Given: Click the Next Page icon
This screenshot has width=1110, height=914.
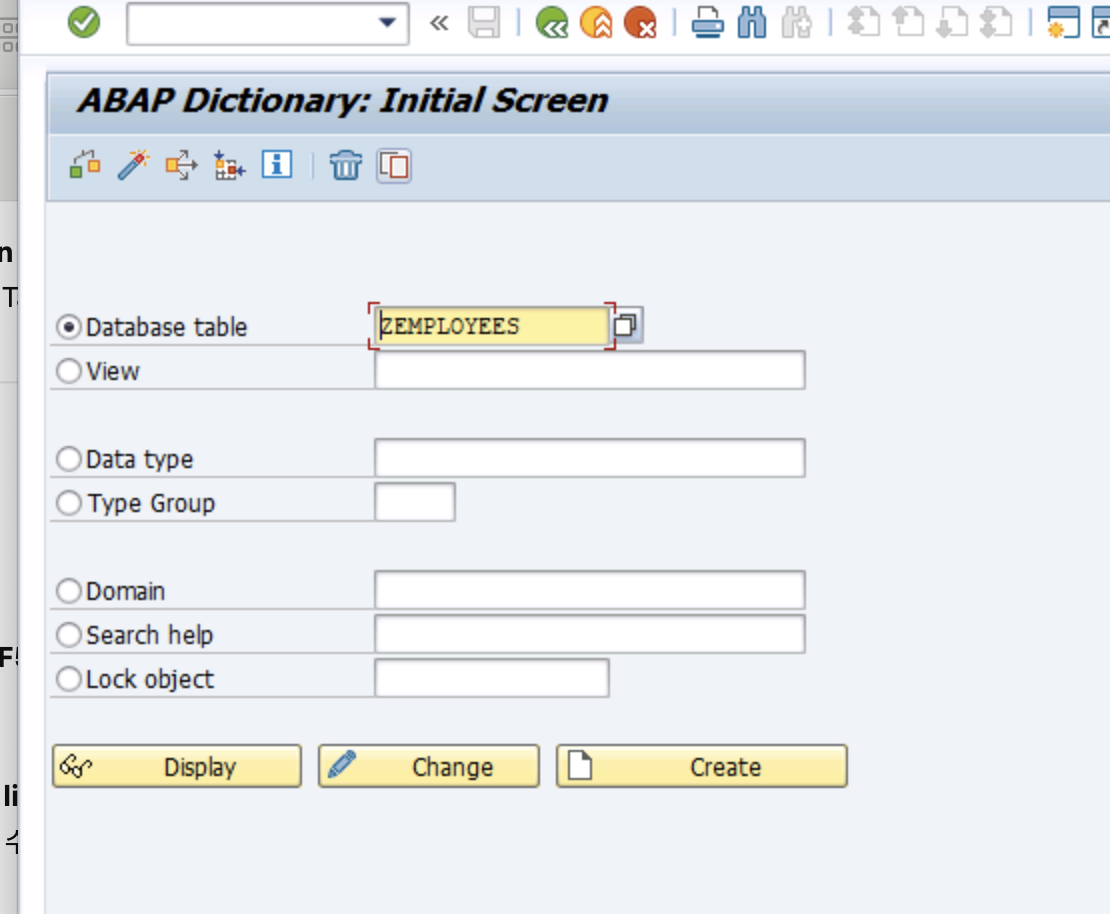Looking at the screenshot, I should coord(952,23).
